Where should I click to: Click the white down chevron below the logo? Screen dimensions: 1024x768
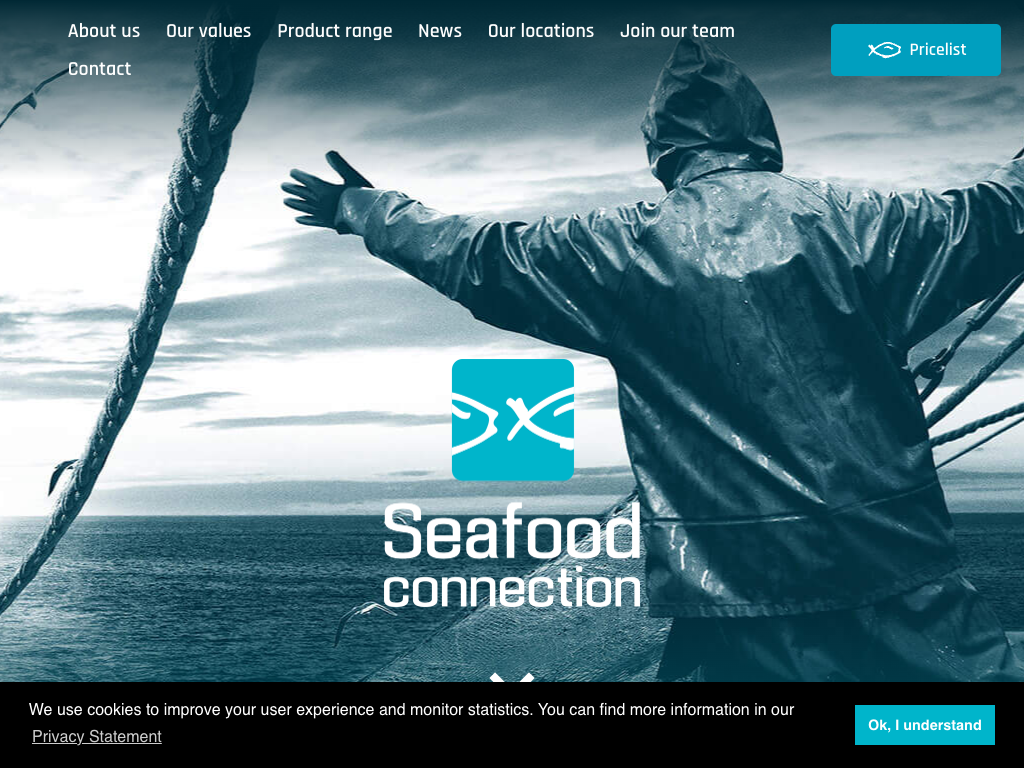(x=512, y=679)
